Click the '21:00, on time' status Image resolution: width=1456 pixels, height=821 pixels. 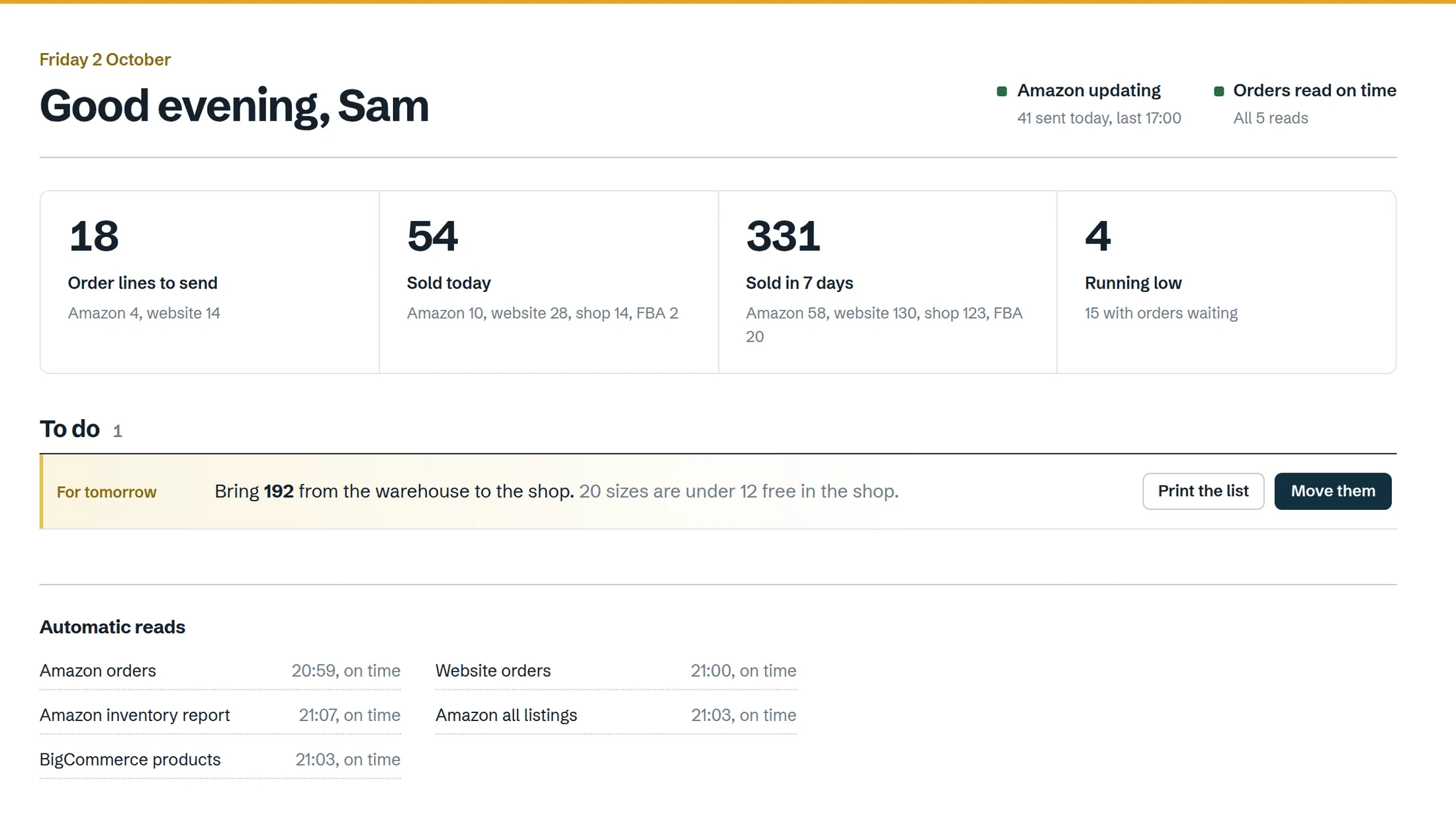tap(743, 671)
